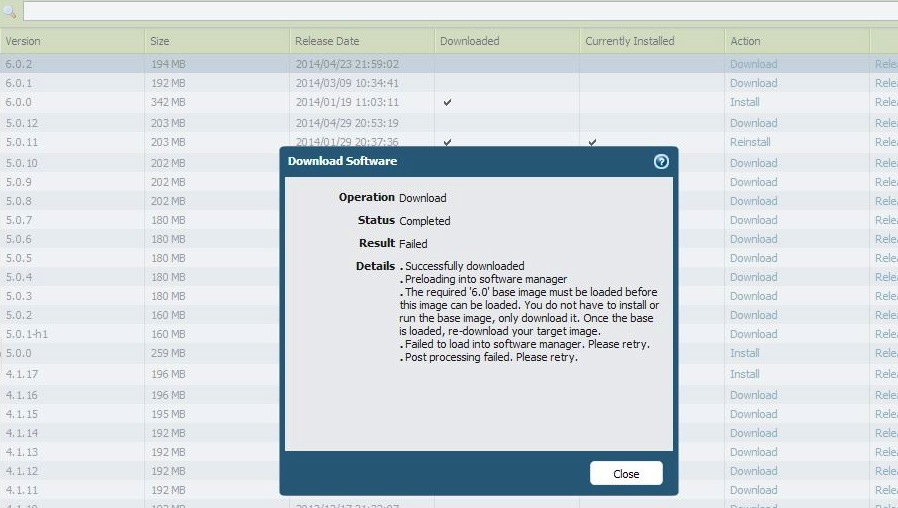This screenshot has height=508, width=898.
Task: Click the Download Software dialog title
Action: 342,161
